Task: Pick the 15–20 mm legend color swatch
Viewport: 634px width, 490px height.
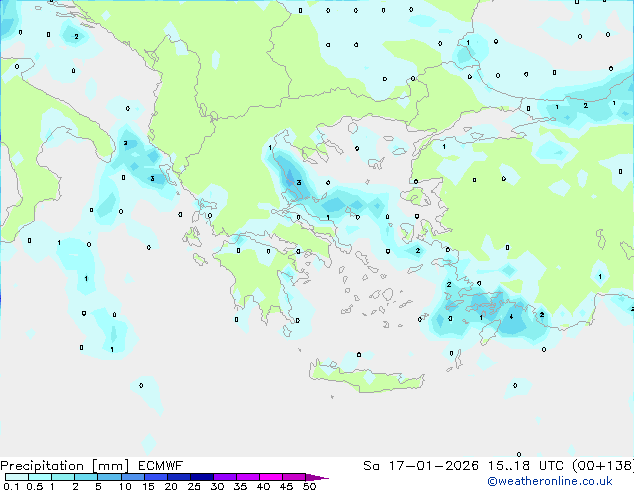Action: point(156,477)
